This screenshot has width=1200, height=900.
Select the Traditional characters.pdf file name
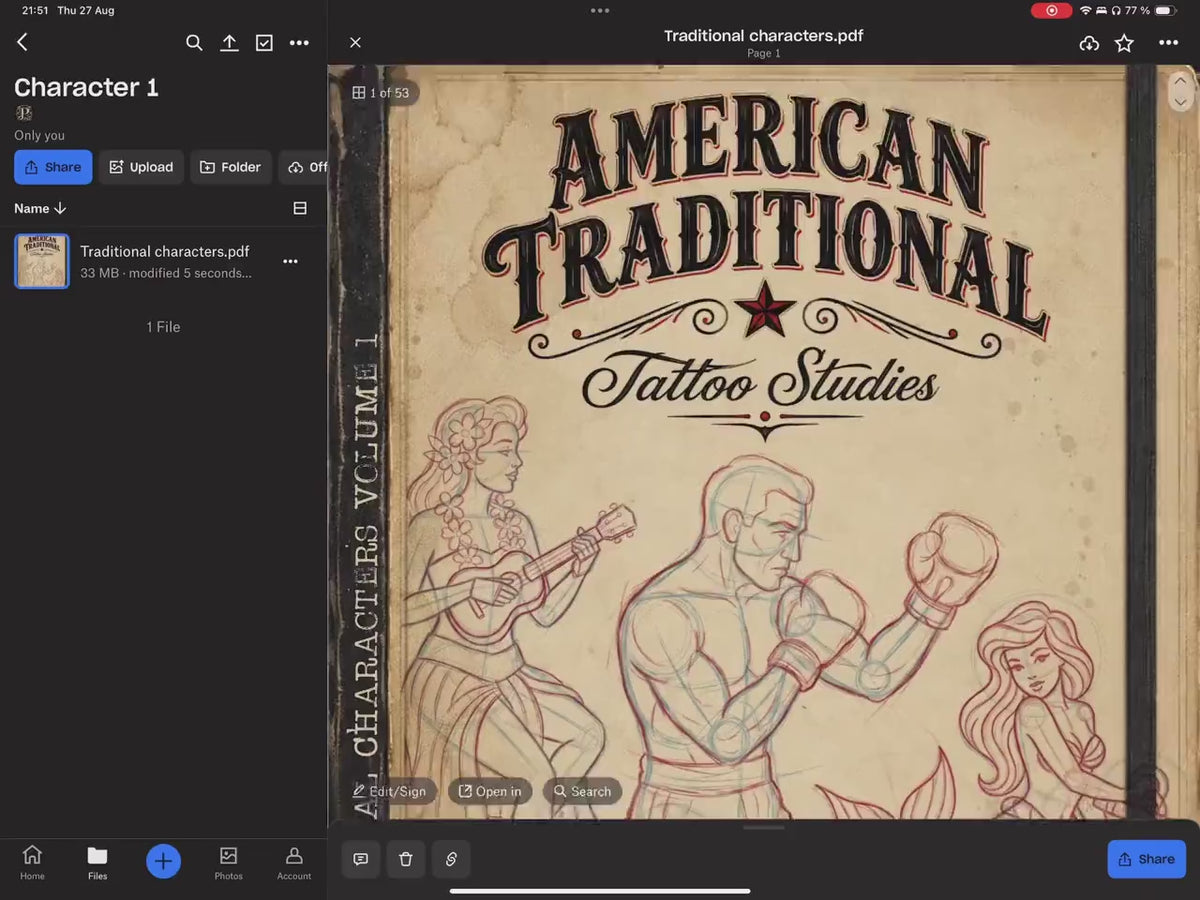pyautogui.click(x=165, y=252)
